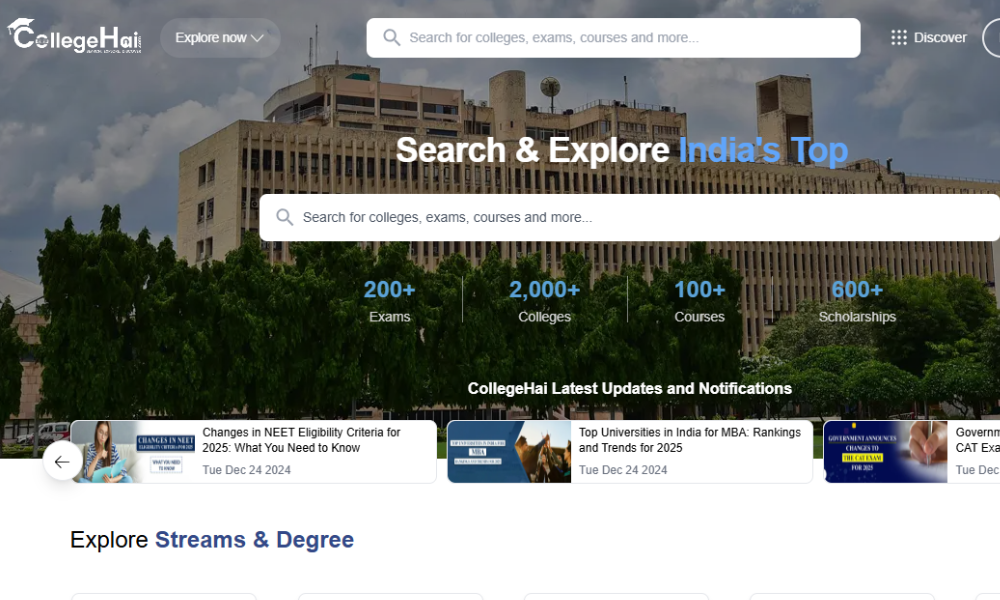Screen dimensions: 1000x600
Task: Click the CollegeHai logo
Action: point(75,36)
